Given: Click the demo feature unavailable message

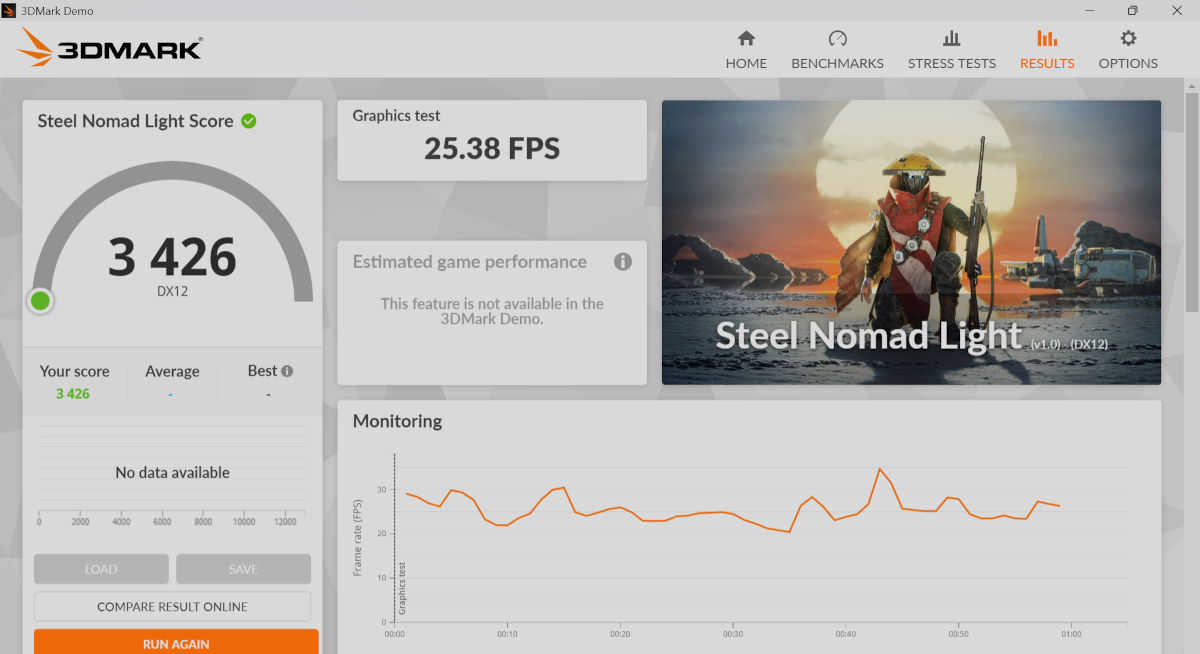Looking at the screenshot, I should [x=492, y=311].
